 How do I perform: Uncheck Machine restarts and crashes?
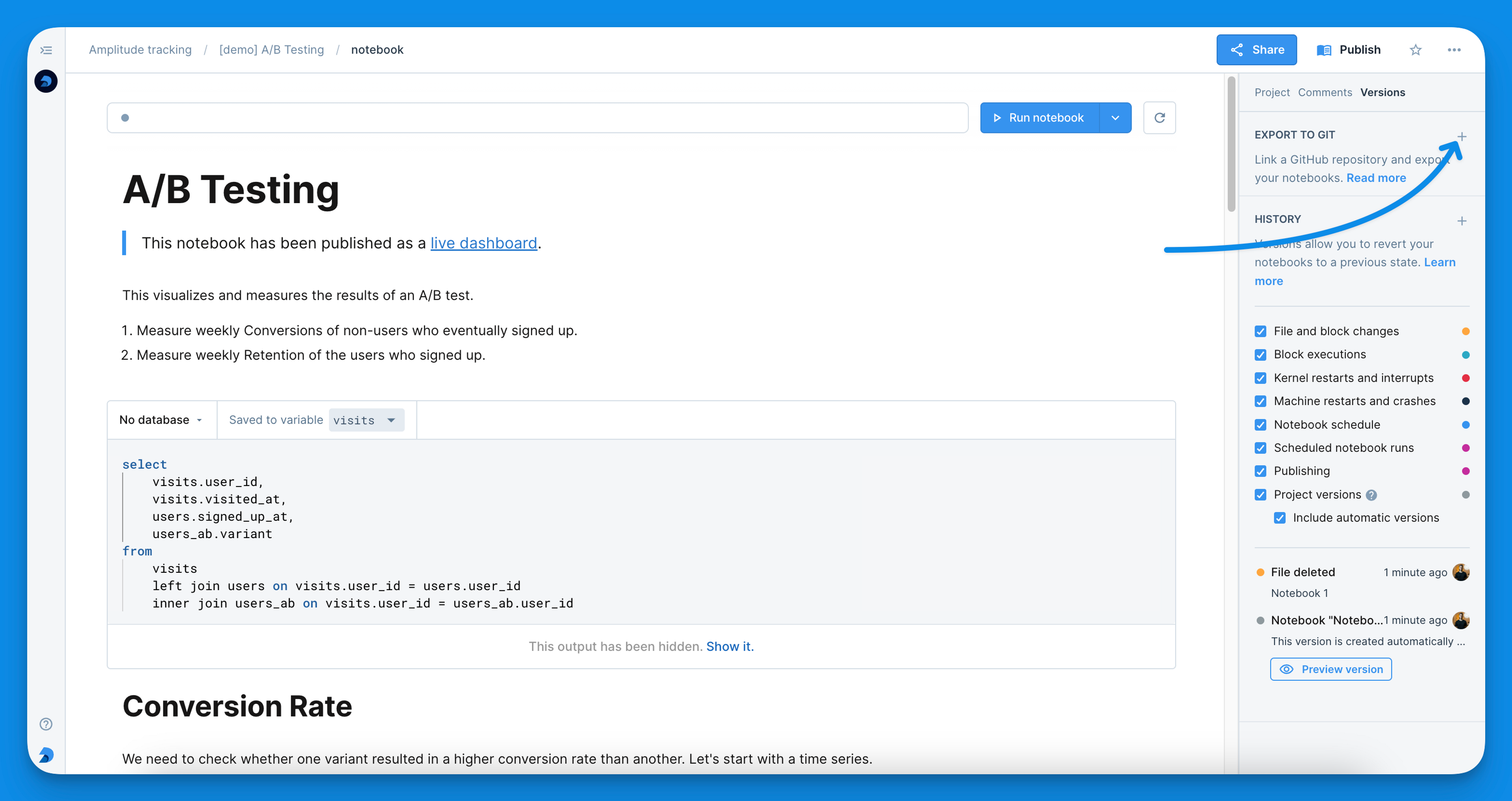pyautogui.click(x=1260, y=401)
